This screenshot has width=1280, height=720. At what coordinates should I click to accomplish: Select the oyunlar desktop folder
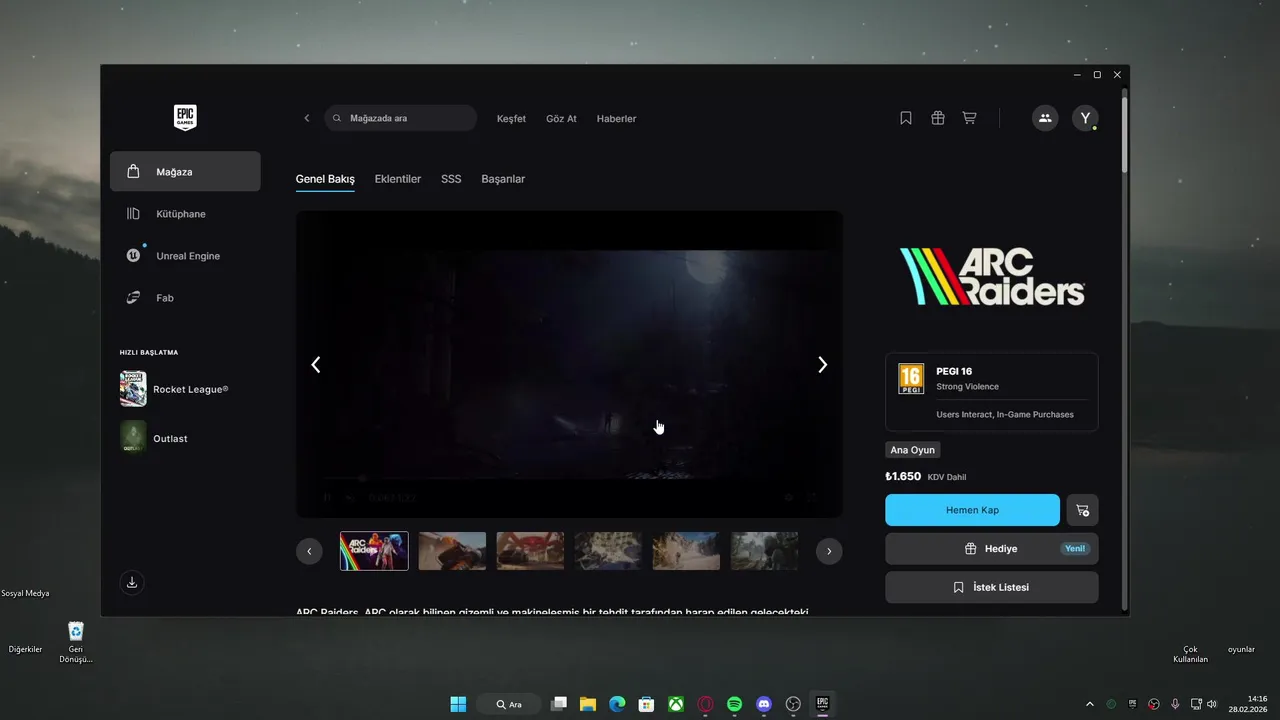click(x=1241, y=649)
